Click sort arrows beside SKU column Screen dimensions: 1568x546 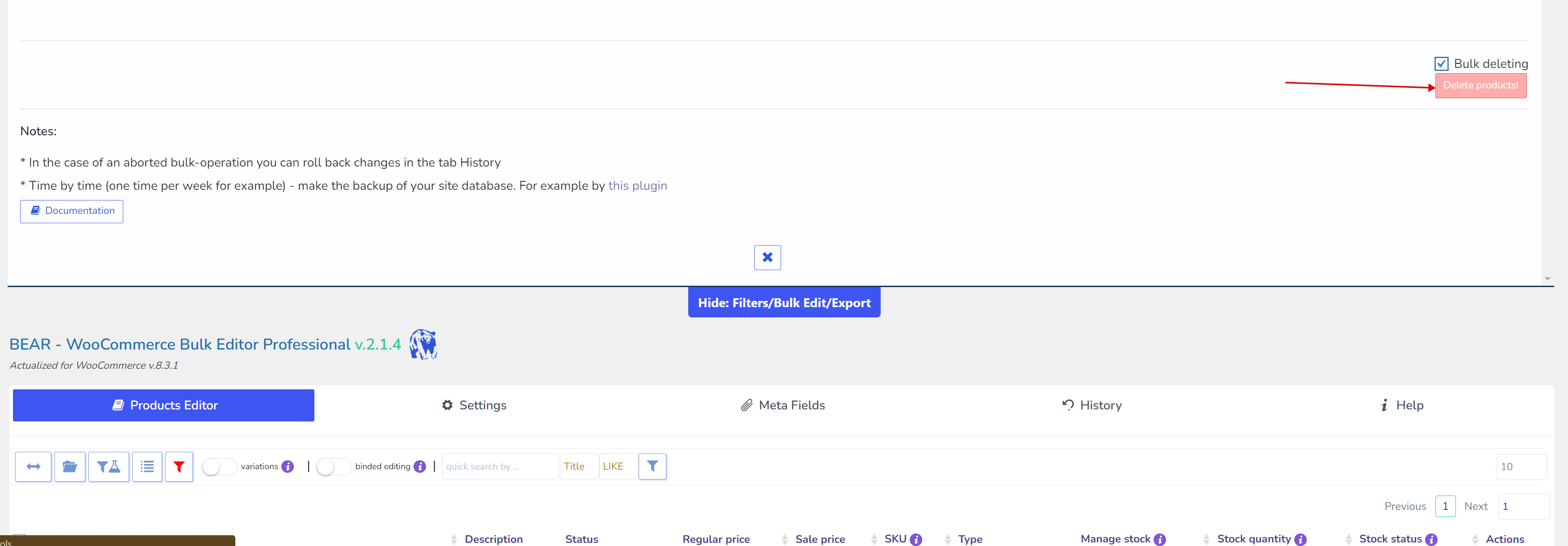(x=875, y=539)
